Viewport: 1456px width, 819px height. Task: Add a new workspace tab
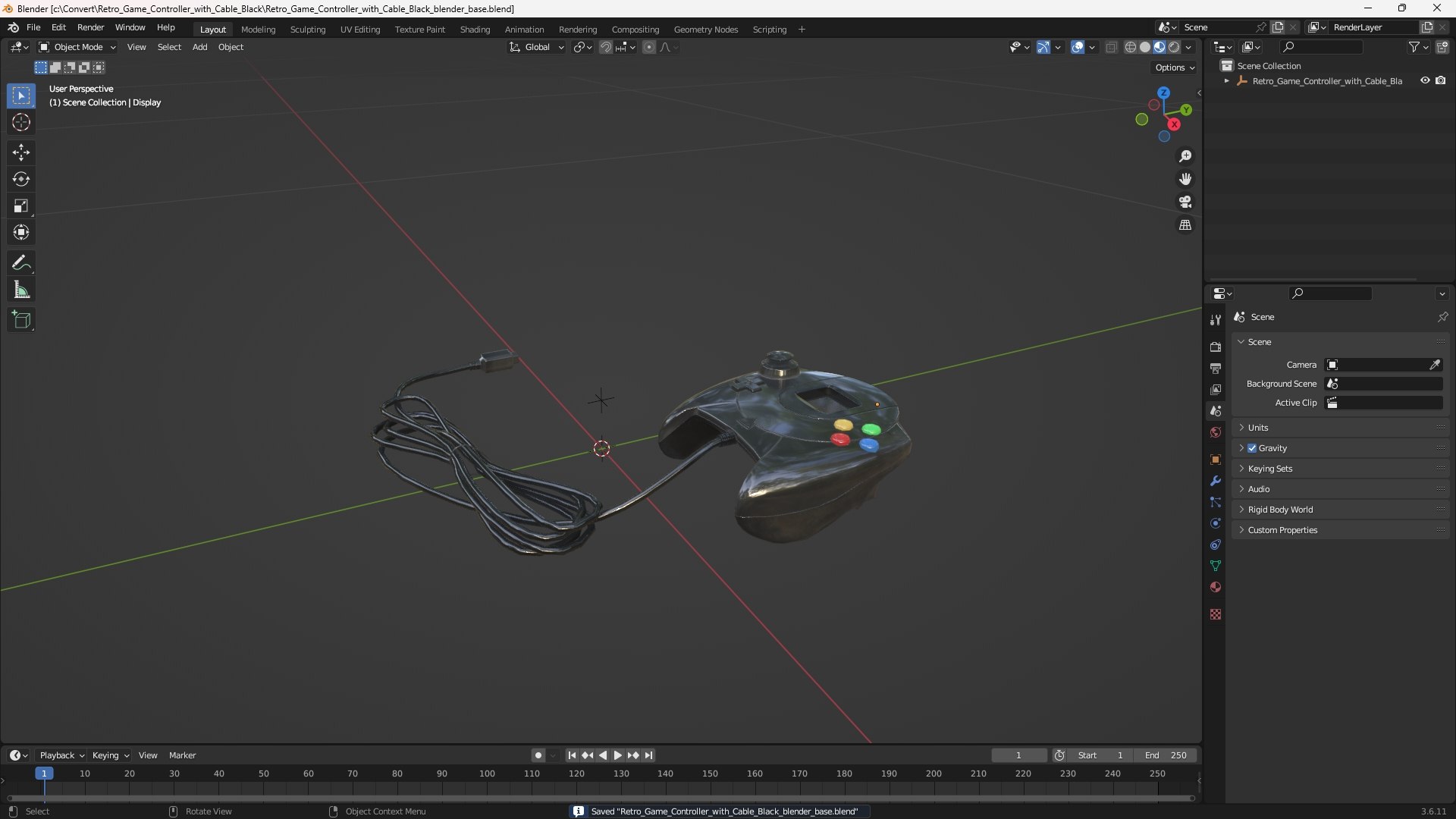(x=802, y=30)
